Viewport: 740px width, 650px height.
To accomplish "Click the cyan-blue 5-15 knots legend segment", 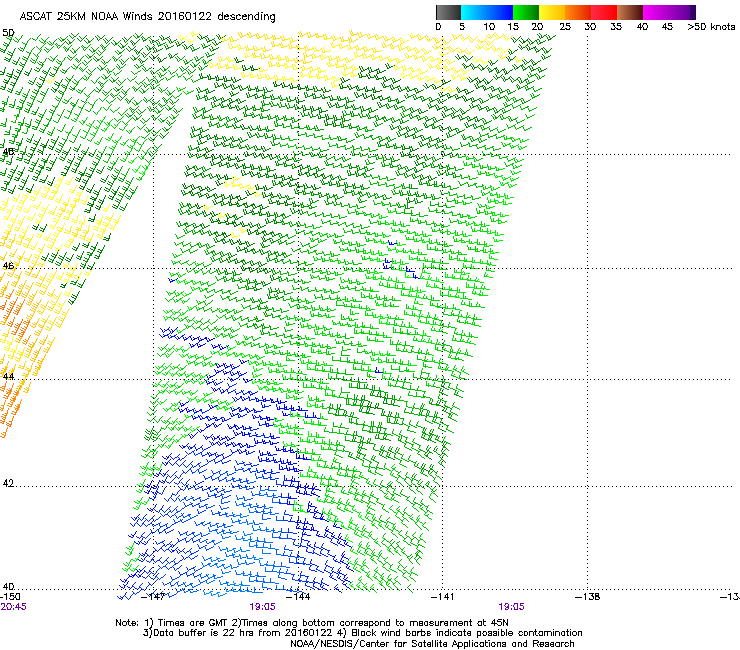I will 487,12.
